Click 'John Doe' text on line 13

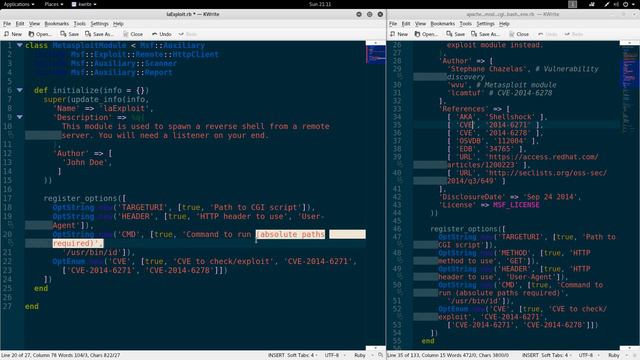(x=87, y=162)
